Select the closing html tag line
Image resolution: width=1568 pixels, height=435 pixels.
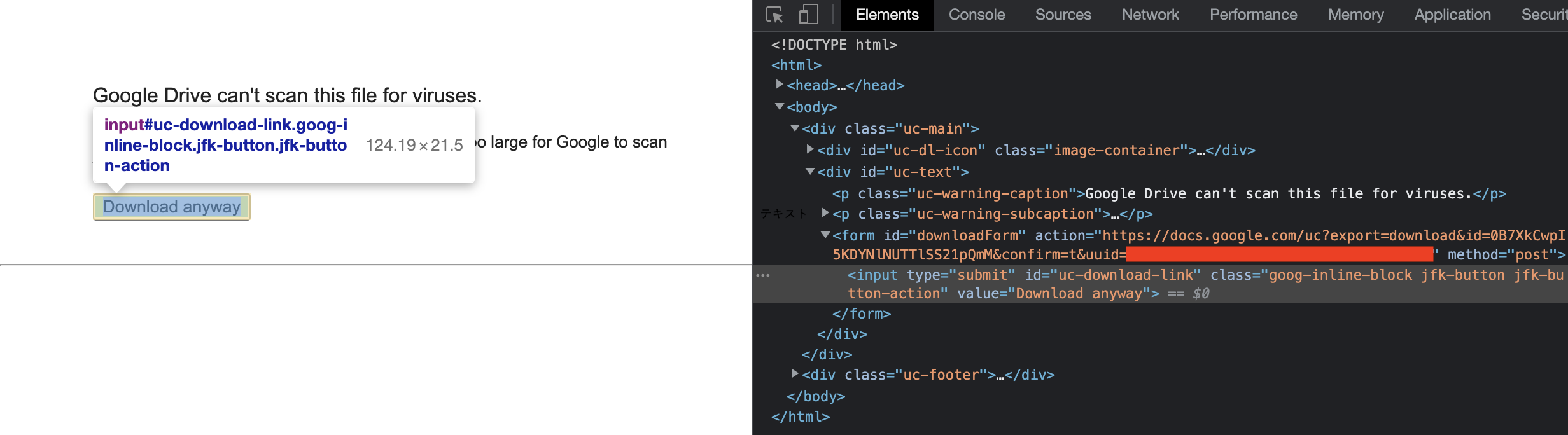click(801, 417)
